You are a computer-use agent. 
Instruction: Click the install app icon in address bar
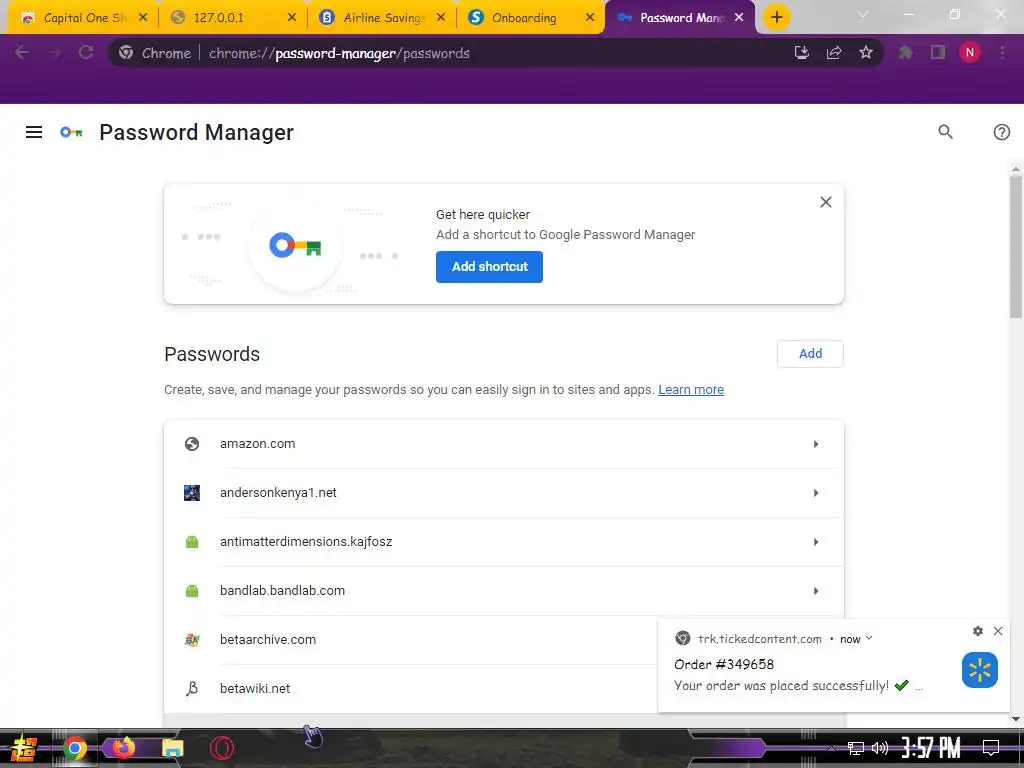[801, 53]
